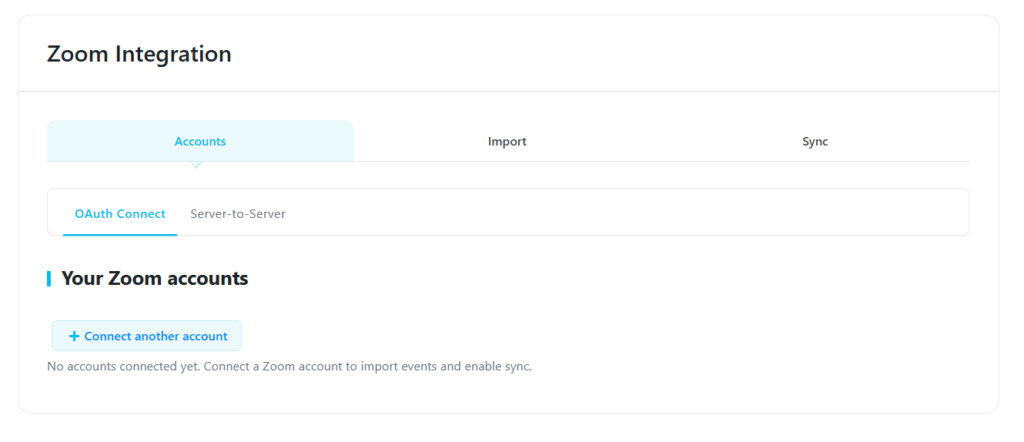Image resolution: width=1024 pixels, height=442 pixels.
Task: Click the blue underline below OAuth Connect
Action: (x=120, y=234)
